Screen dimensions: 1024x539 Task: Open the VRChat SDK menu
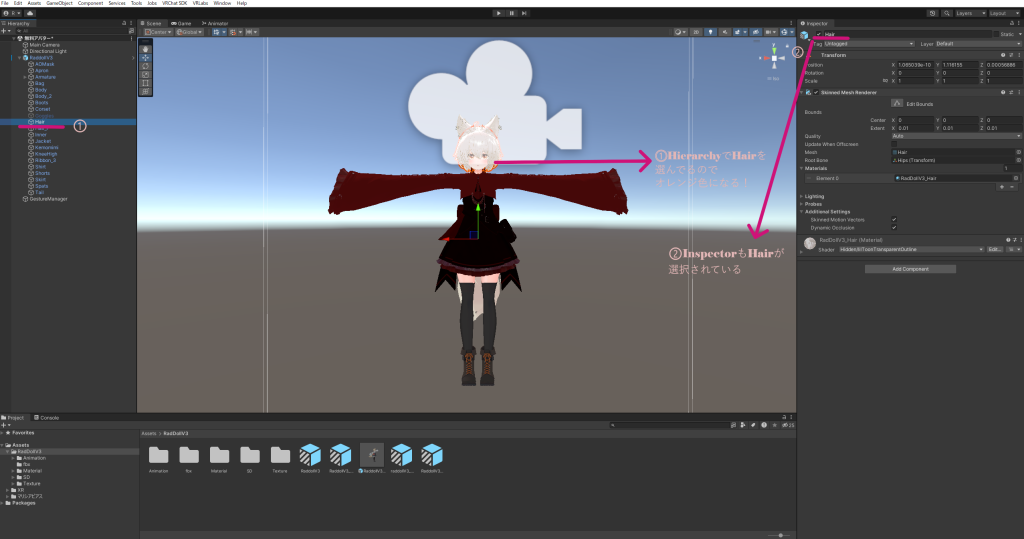[x=175, y=3]
